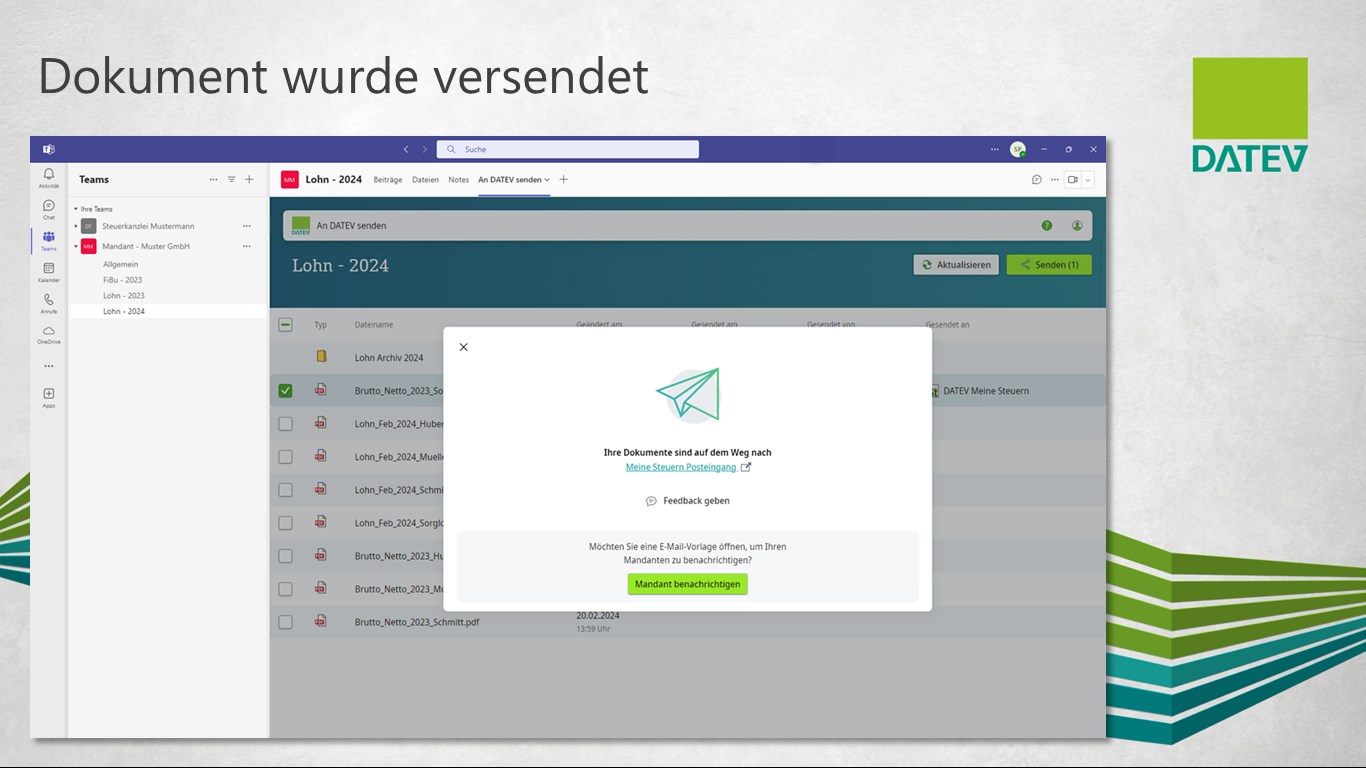Go back with the left arrow
Viewport: 1366px width, 768px height.
pyautogui.click(x=406, y=149)
